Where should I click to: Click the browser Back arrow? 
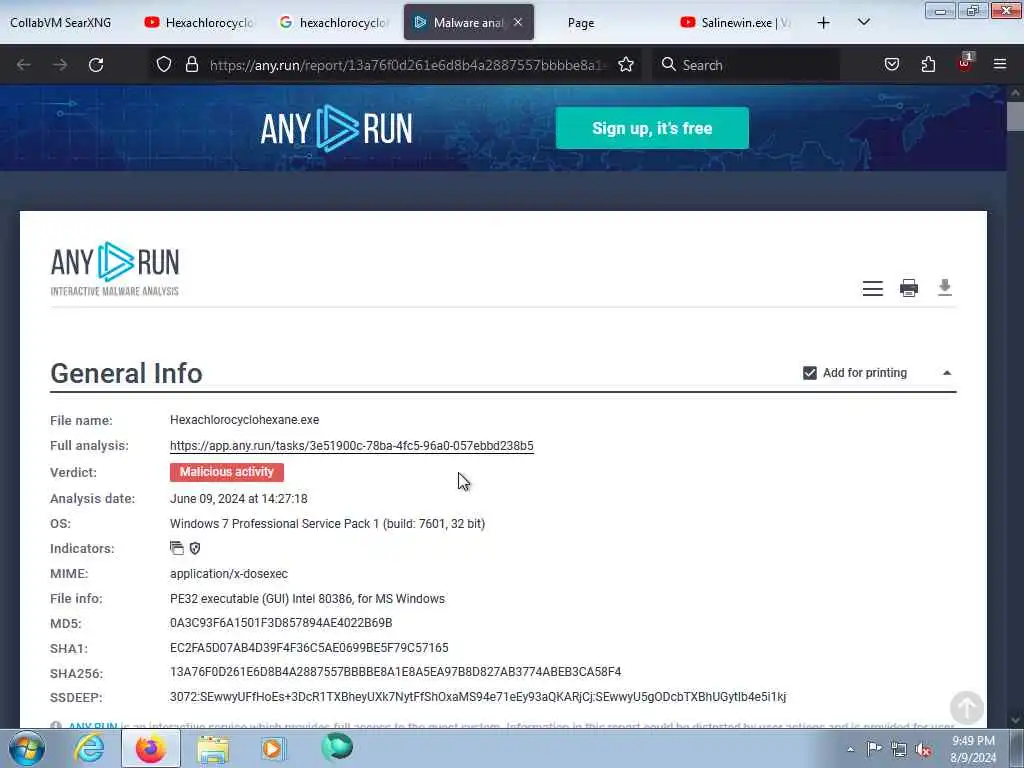(x=24, y=65)
